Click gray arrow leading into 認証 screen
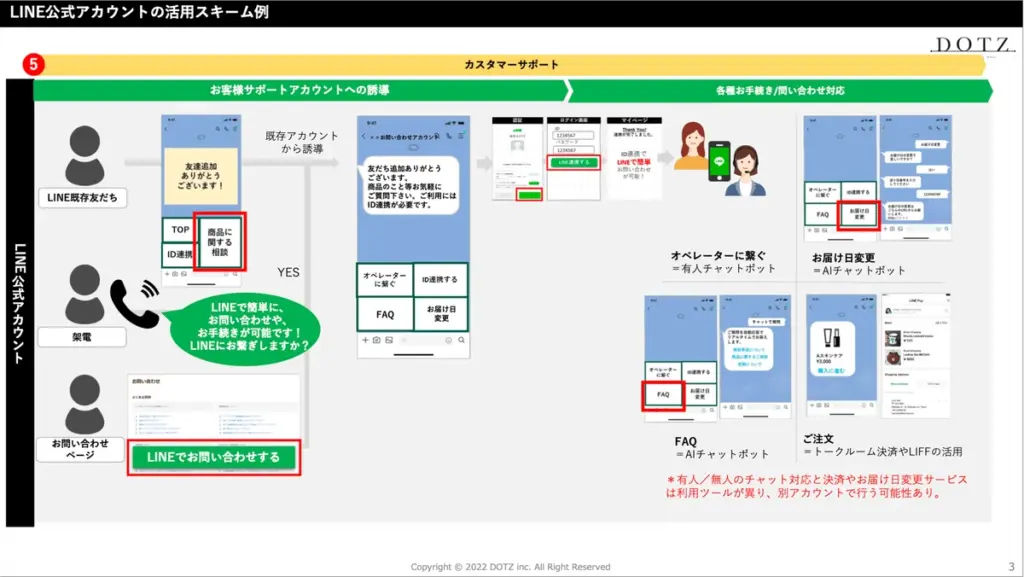 coord(485,163)
